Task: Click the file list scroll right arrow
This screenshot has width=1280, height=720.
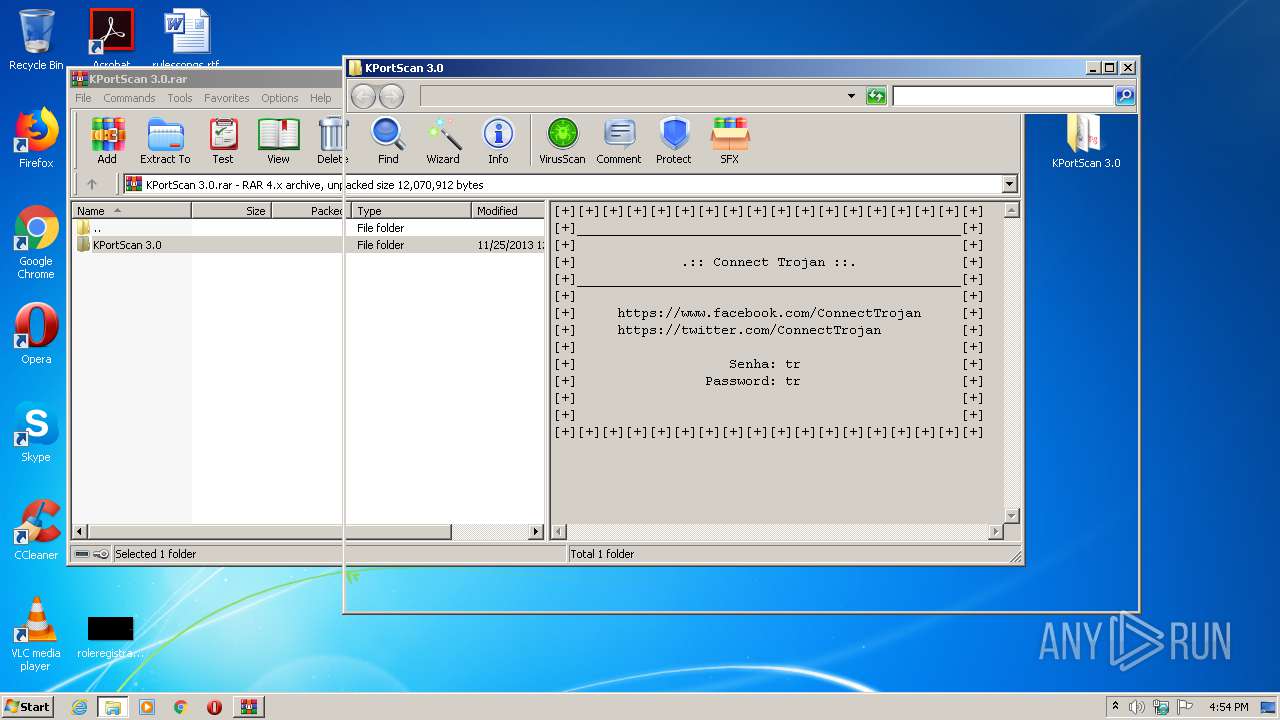Action: [x=536, y=532]
